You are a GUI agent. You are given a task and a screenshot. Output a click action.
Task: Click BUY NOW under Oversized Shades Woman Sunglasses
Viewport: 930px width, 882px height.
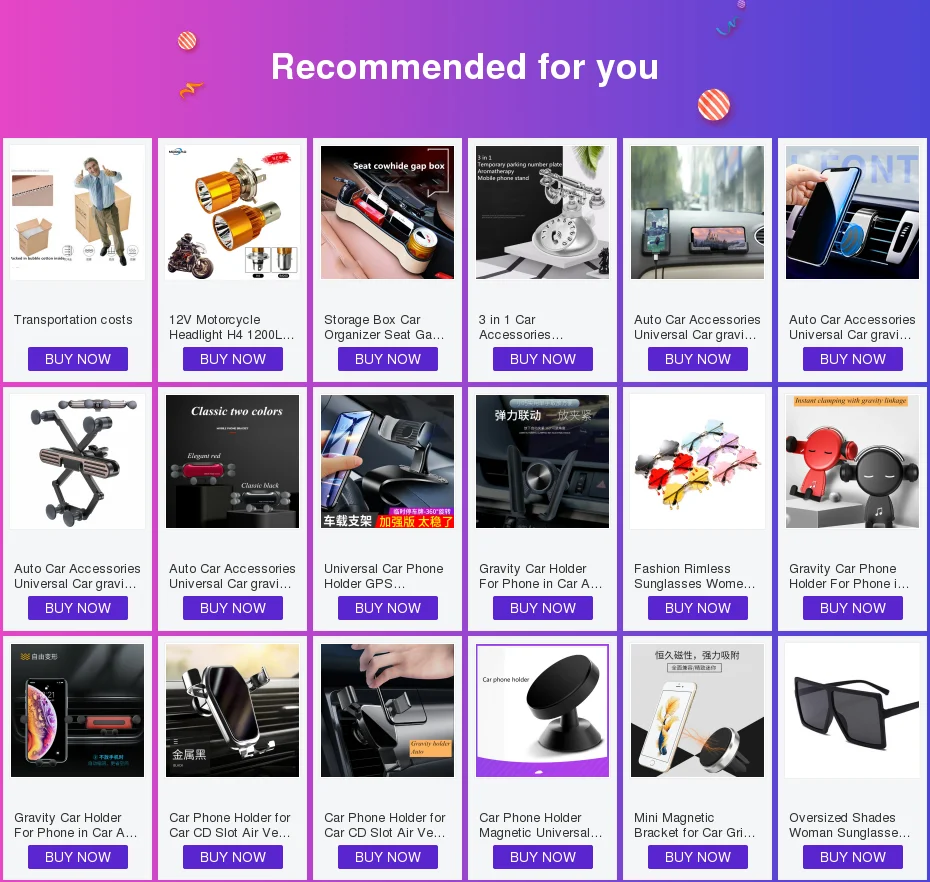[x=853, y=857]
